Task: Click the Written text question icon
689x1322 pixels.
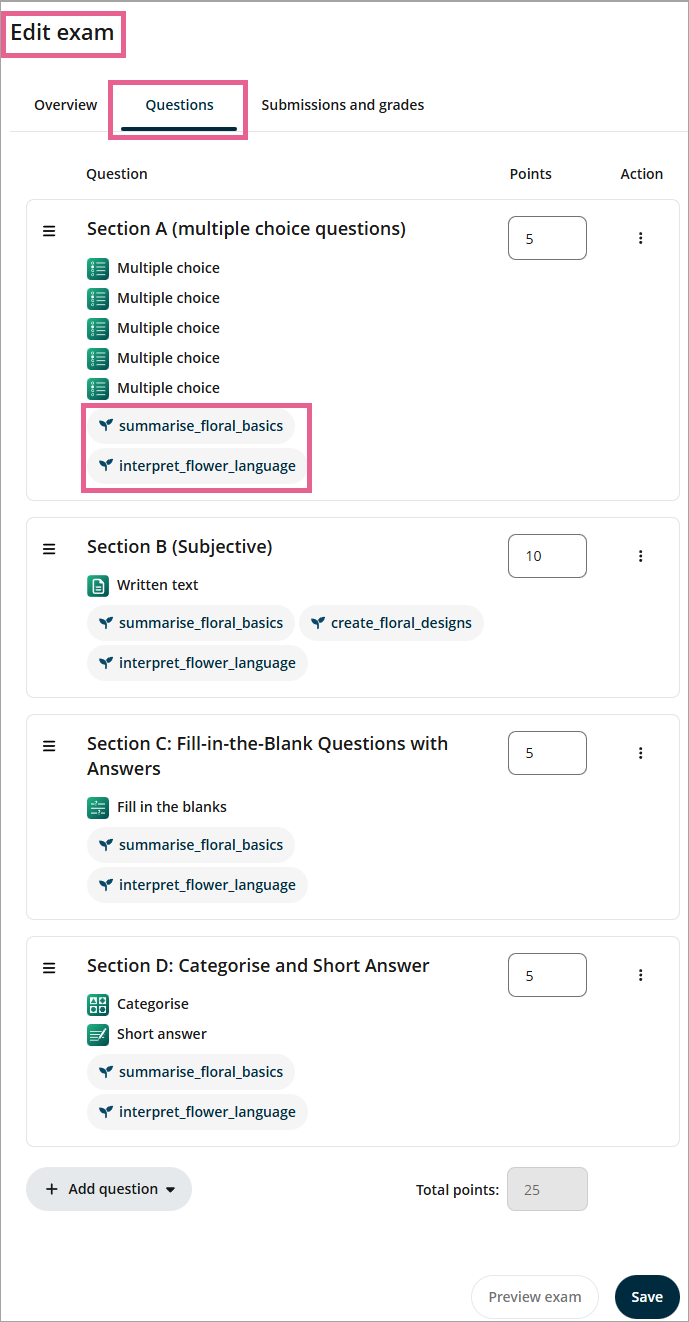Action: 98,586
